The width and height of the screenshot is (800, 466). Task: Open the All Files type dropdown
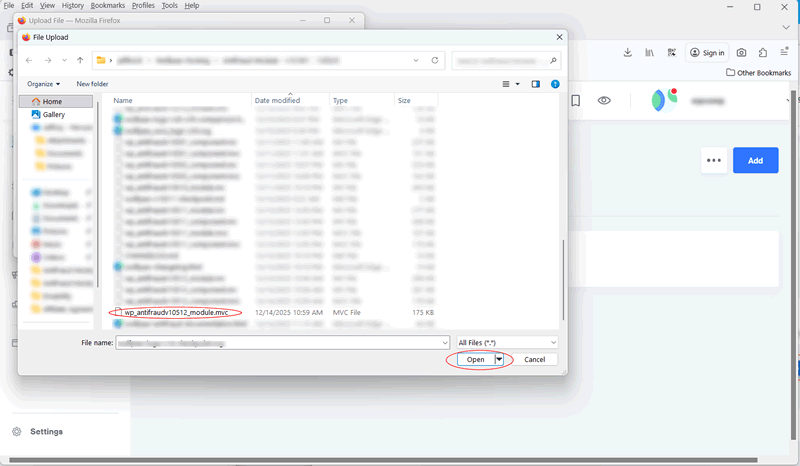coord(506,342)
